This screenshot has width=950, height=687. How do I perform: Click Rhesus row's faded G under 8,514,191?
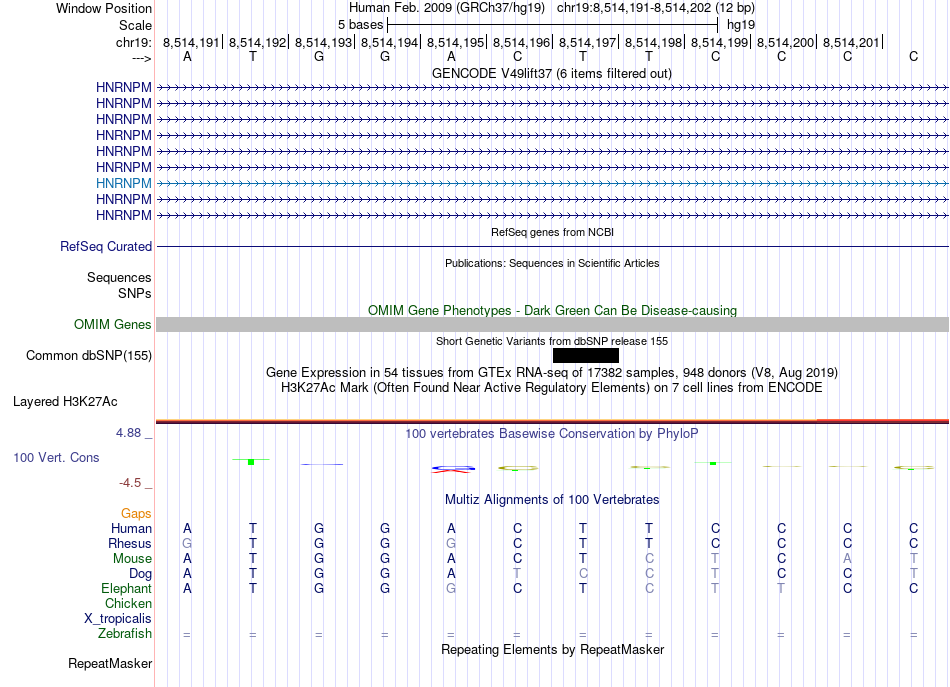point(187,543)
